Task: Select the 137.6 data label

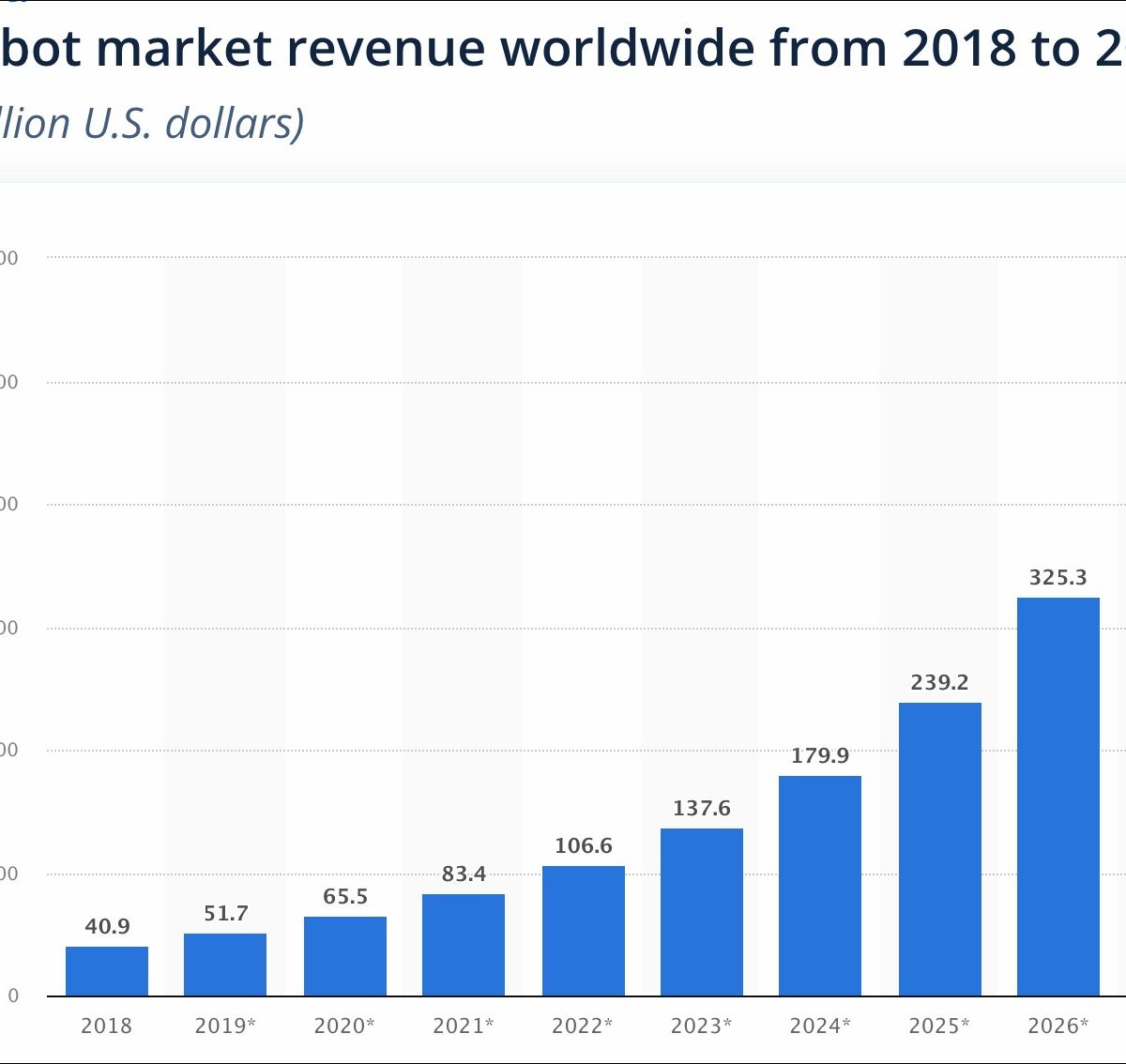Action: pos(702,808)
